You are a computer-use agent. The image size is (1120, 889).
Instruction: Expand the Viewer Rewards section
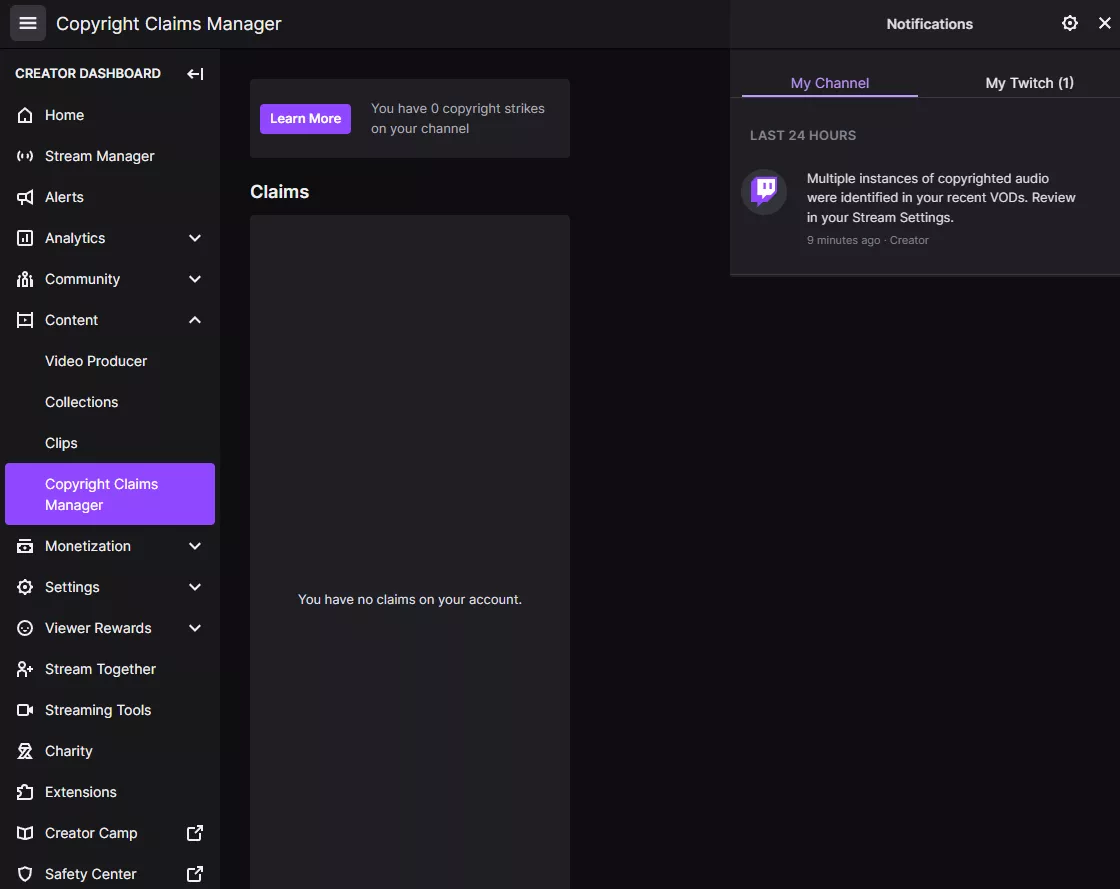pos(195,628)
